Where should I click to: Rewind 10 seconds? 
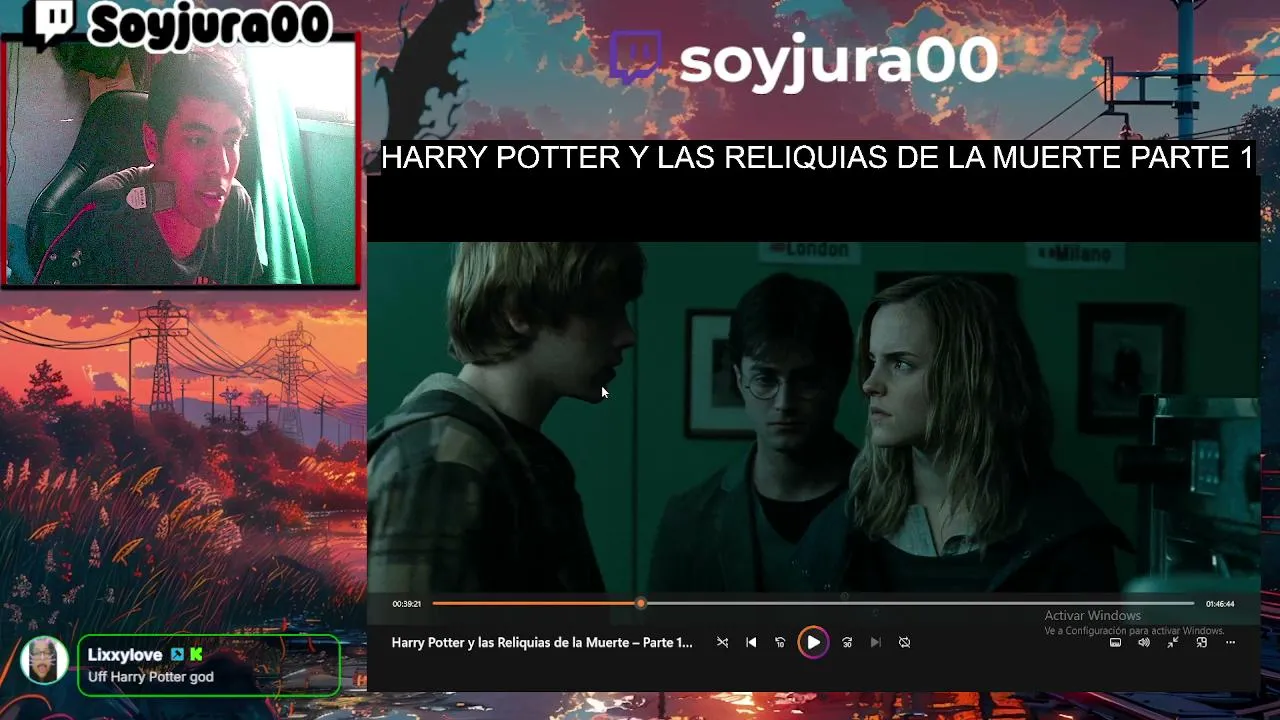780,642
